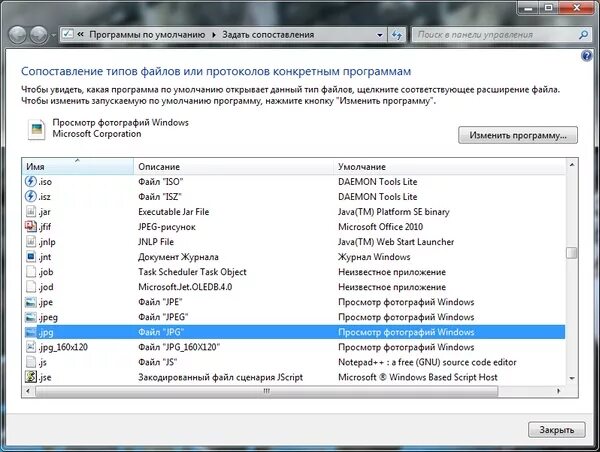This screenshot has height=452, width=600.
Task: Click the .jnlp file icon
Action: click(31, 242)
